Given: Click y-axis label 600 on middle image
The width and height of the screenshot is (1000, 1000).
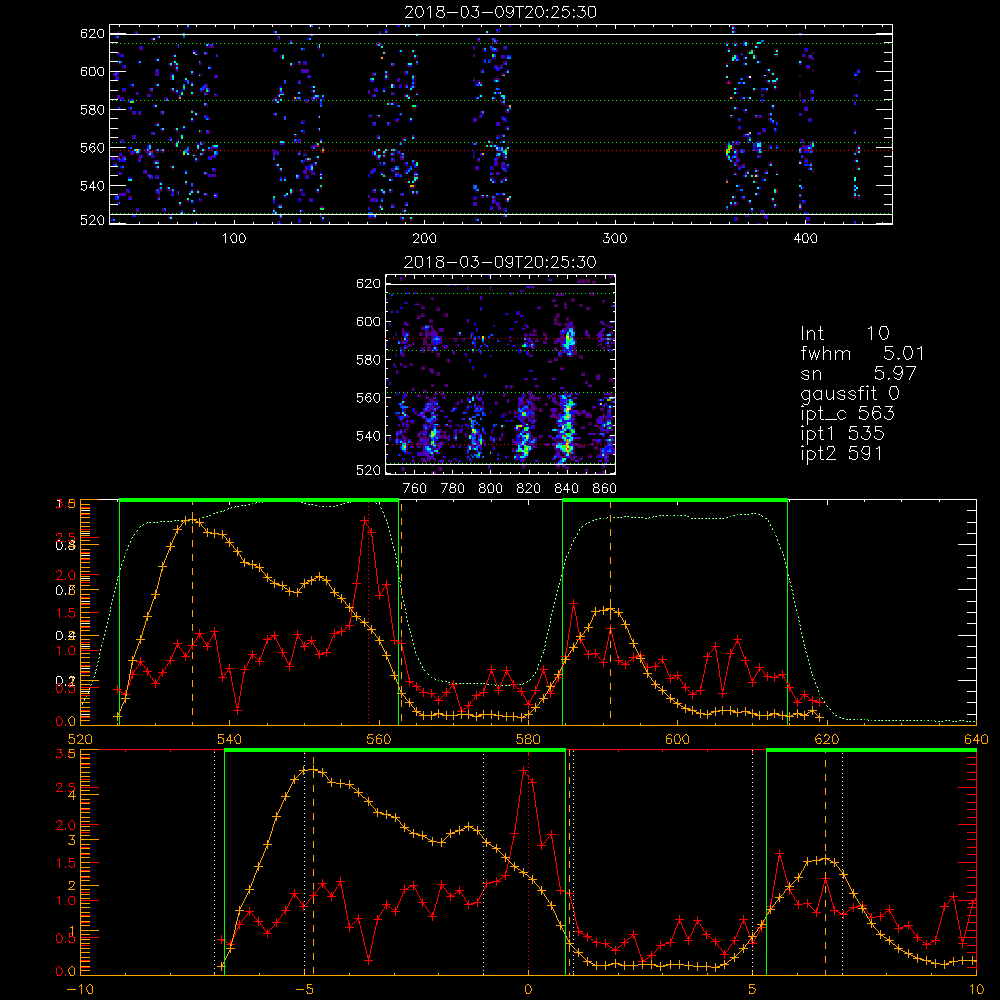Looking at the screenshot, I should click(x=369, y=322).
